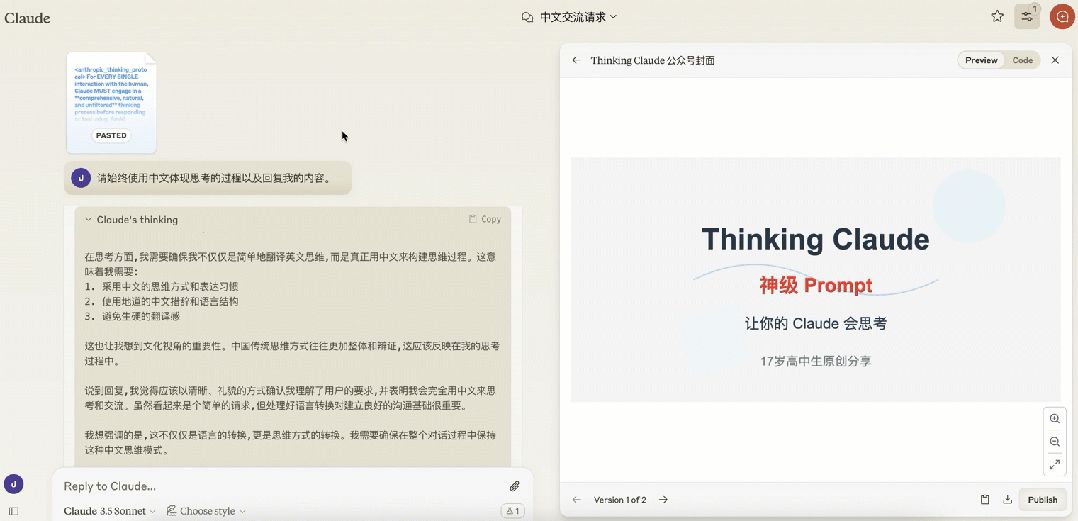Open the Choose style dropdown
The width and height of the screenshot is (1078, 521).
206,511
